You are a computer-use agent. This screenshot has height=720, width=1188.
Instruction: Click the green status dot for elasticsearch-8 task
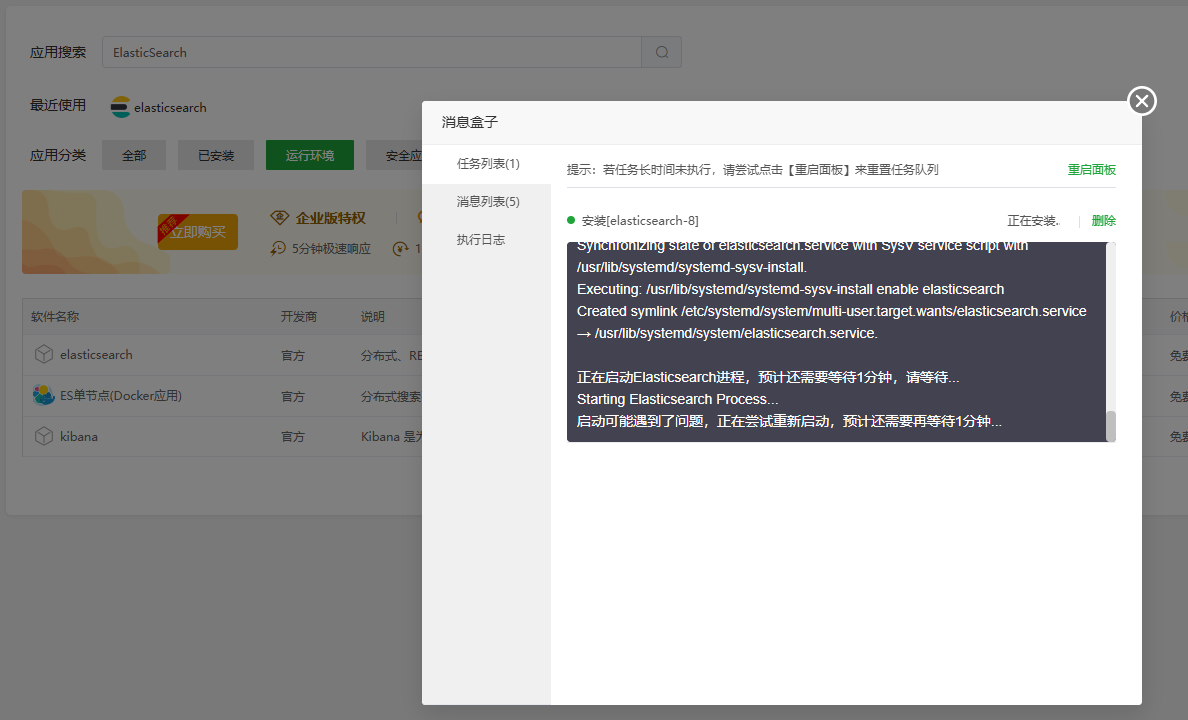pos(571,221)
